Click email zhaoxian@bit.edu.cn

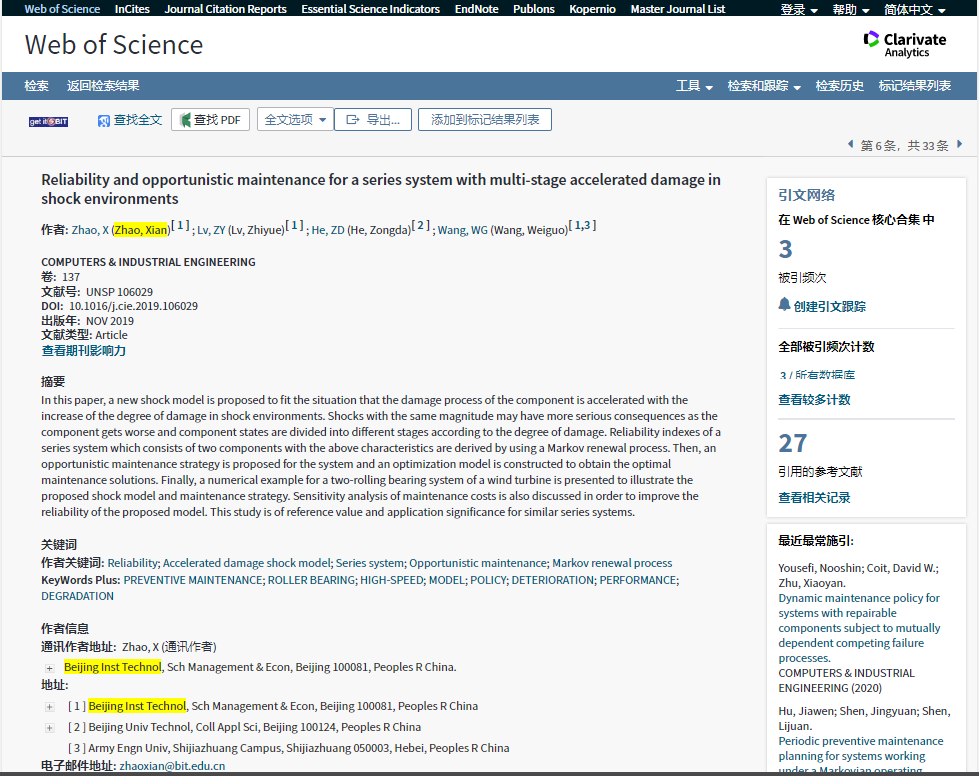[172, 766]
